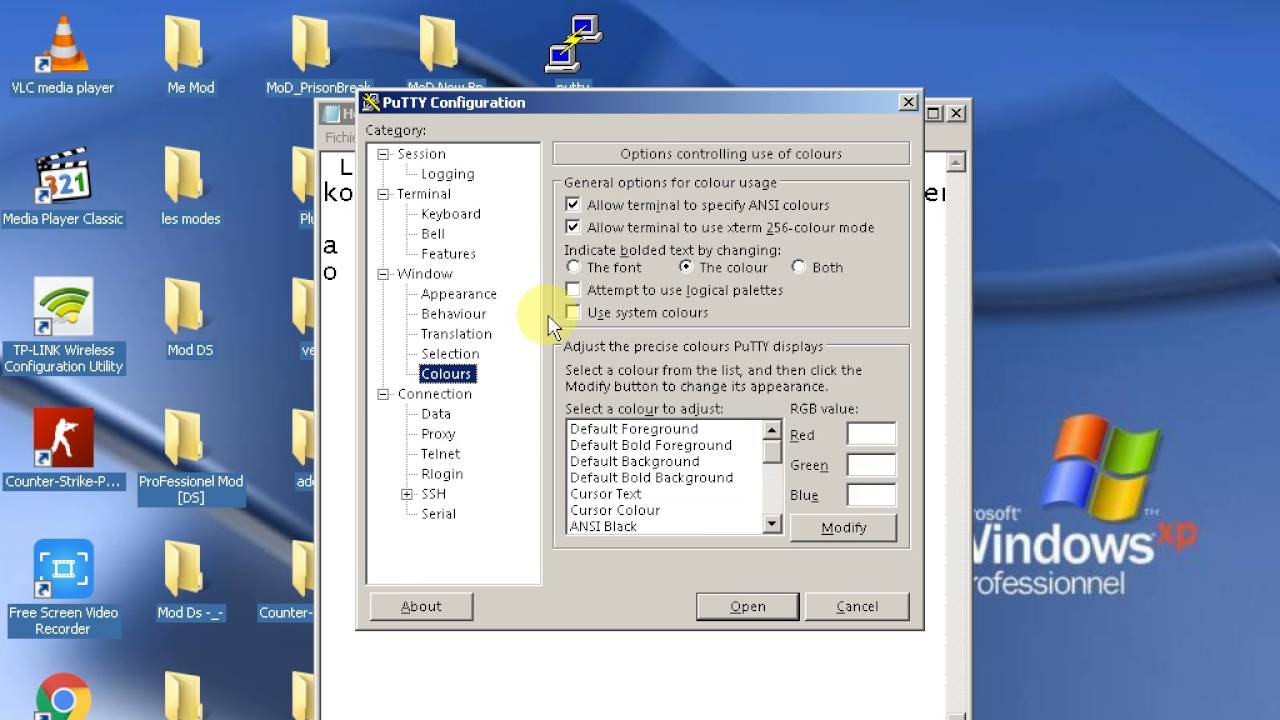
Task: Click the Open button
Action: 747,606
